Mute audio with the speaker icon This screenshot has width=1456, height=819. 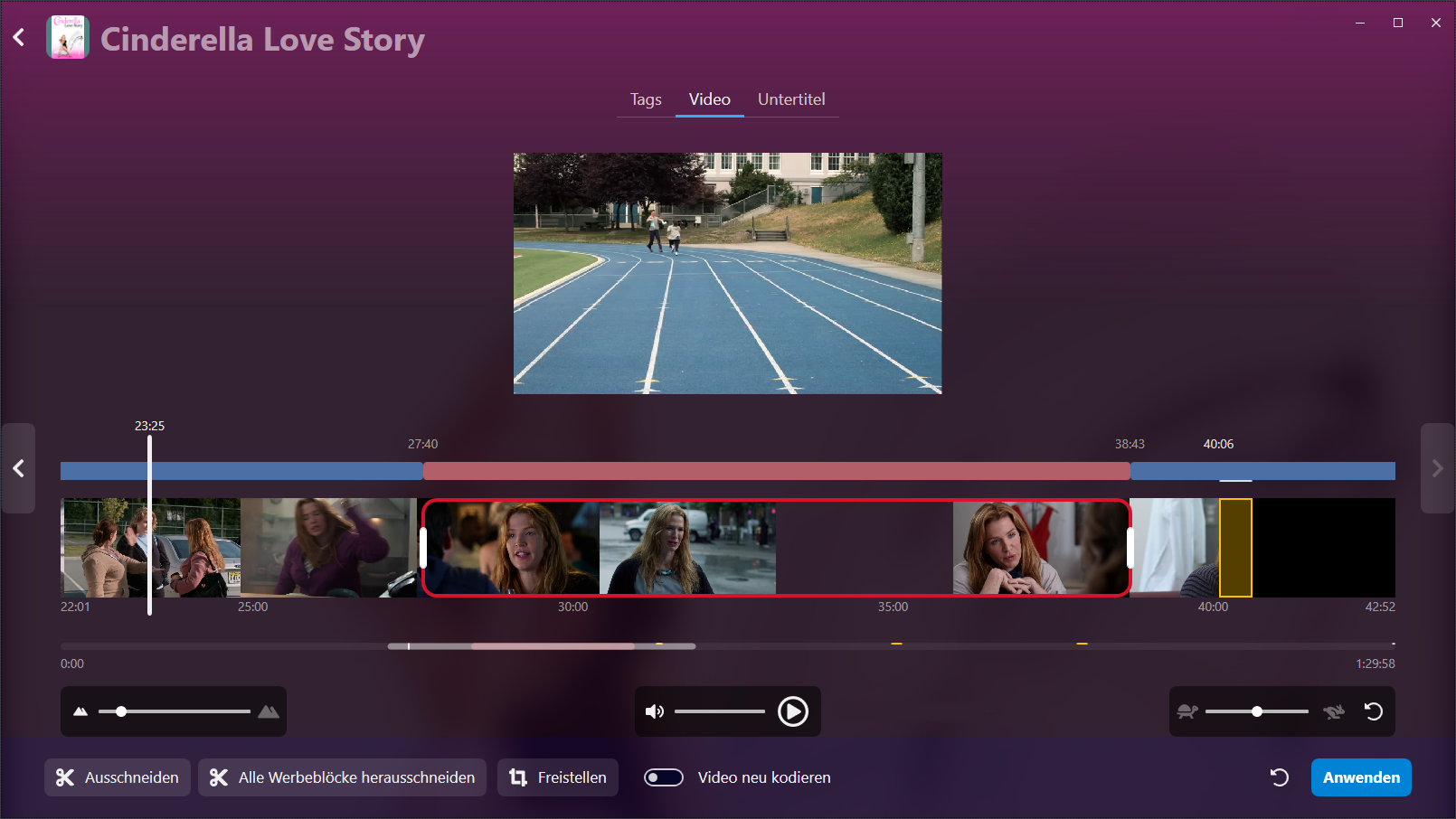coord(655,711)
